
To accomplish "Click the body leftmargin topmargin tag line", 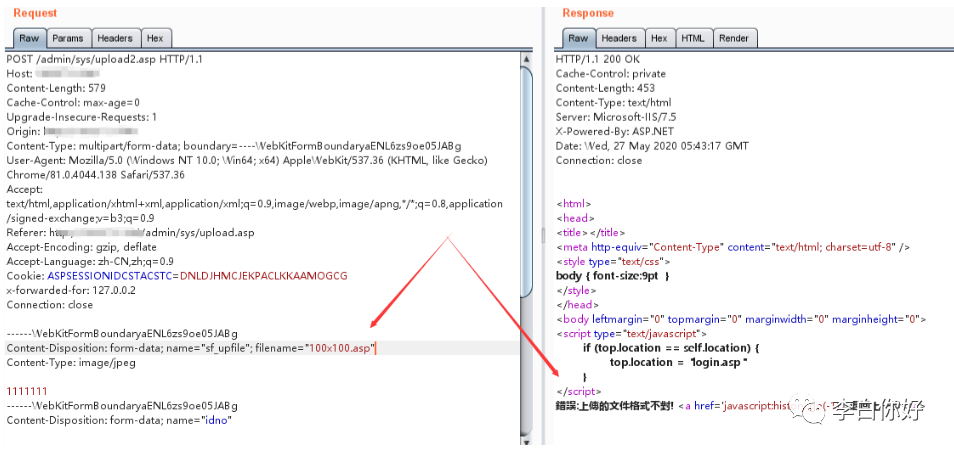I will coord(740,319).
